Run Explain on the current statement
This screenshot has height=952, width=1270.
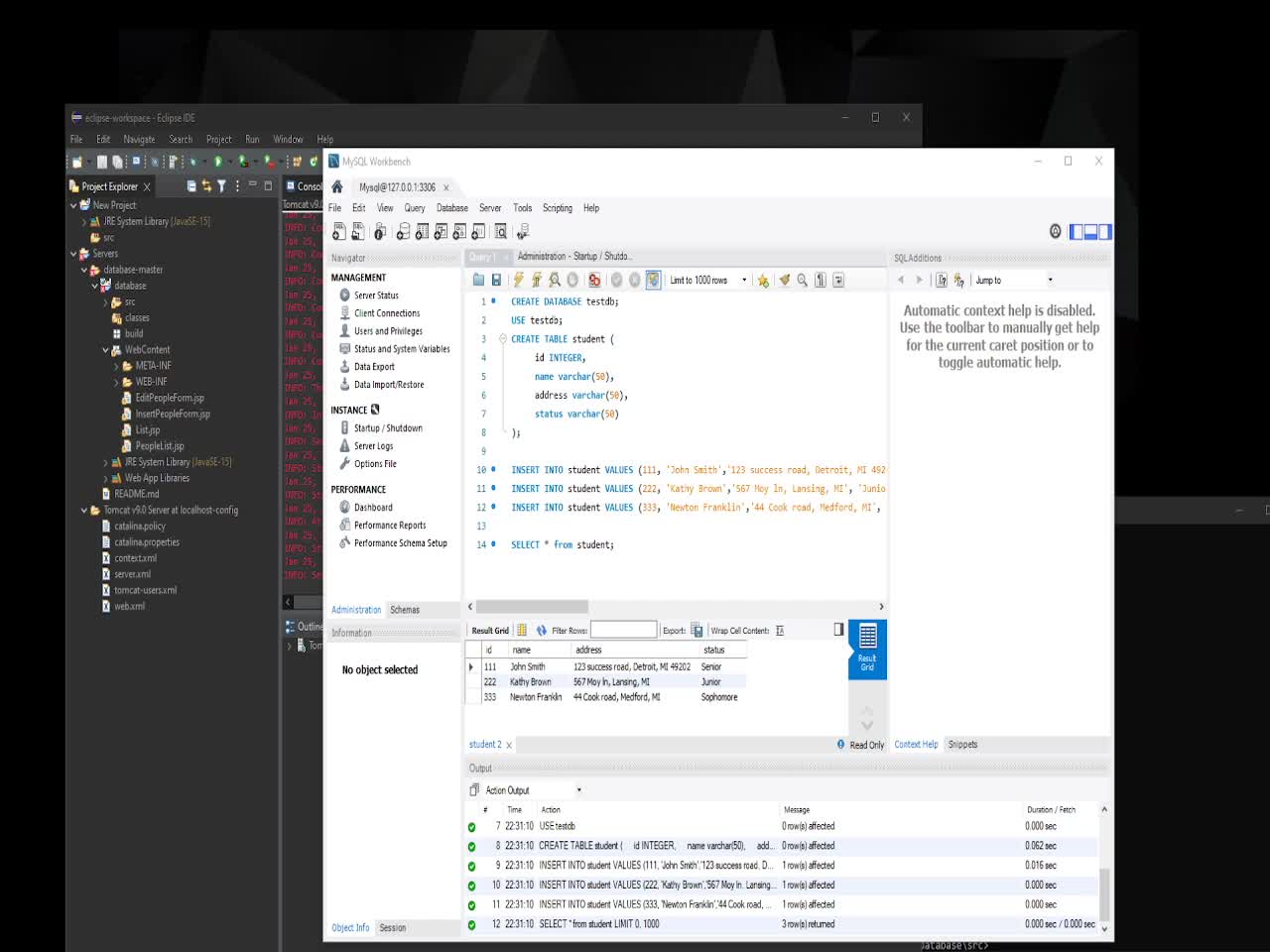click(555, 281)
